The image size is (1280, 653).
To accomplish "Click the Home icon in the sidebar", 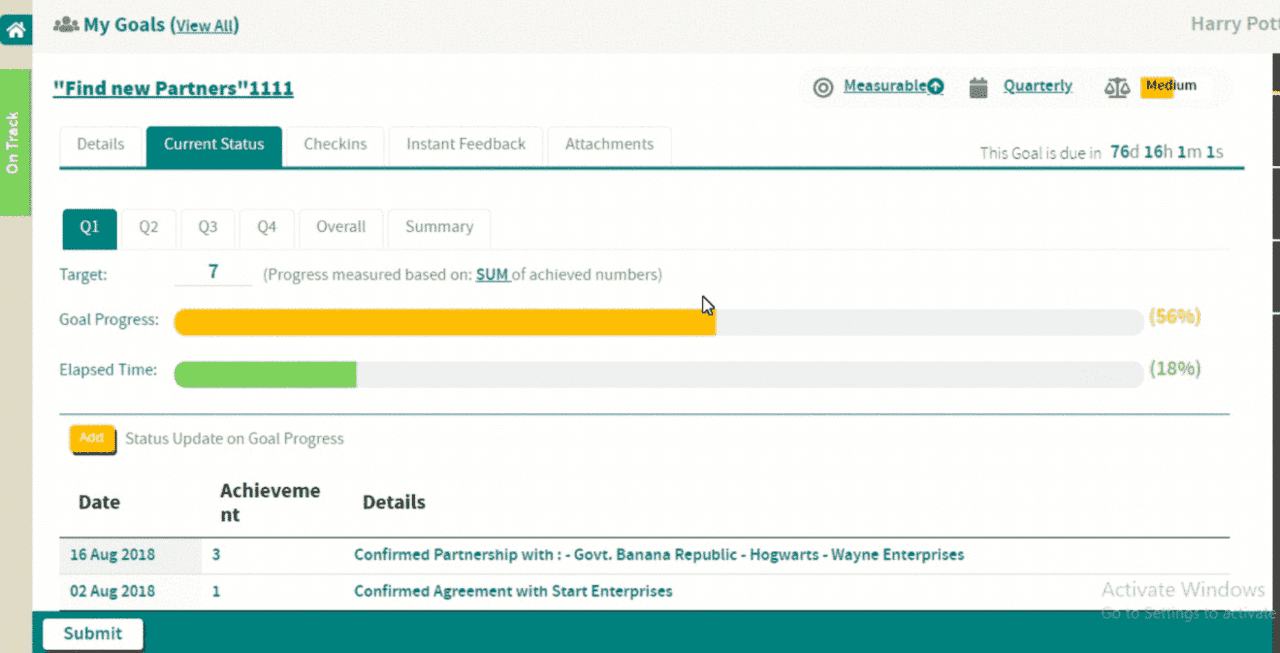I will point(16,31).
